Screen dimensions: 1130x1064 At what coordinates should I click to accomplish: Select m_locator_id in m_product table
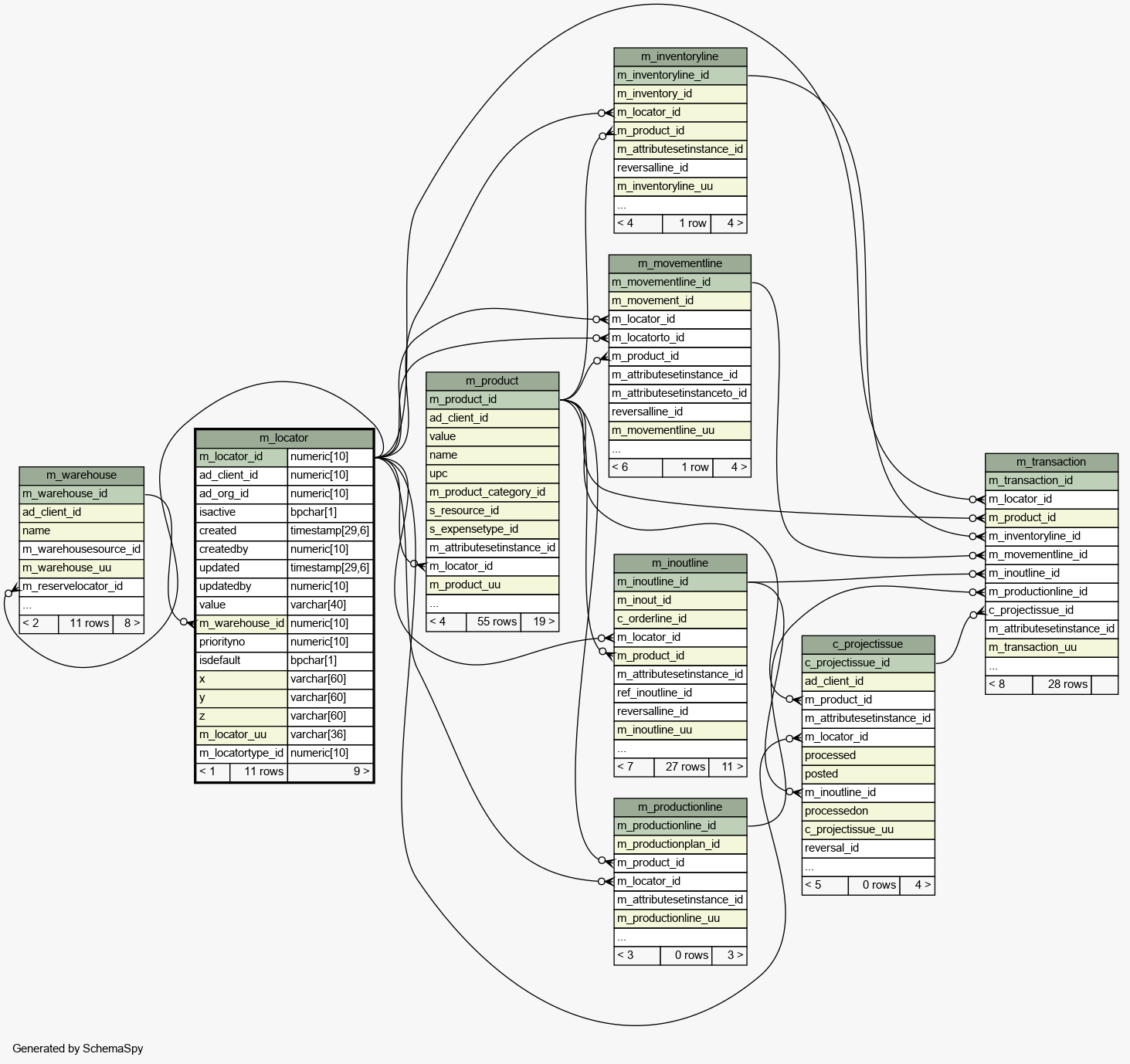tap(492, 566)
